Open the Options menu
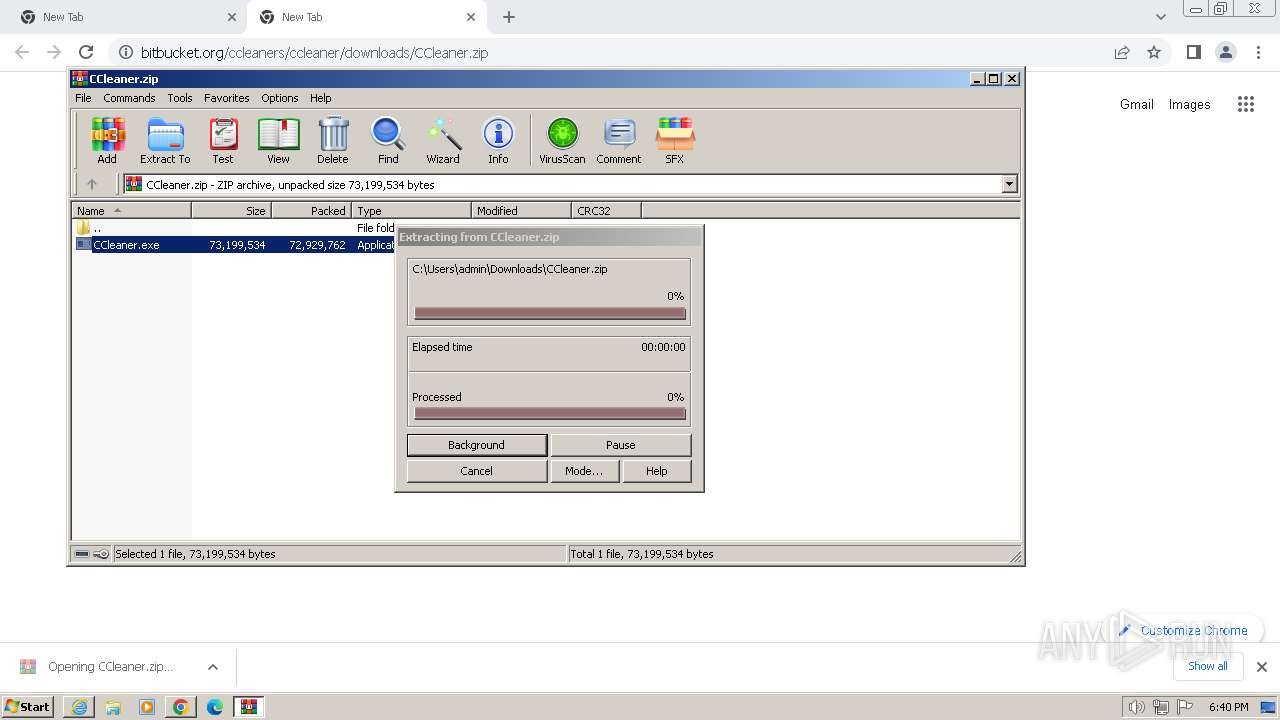The height and width of the screenshot is (720, 1280). coord(280,98)
